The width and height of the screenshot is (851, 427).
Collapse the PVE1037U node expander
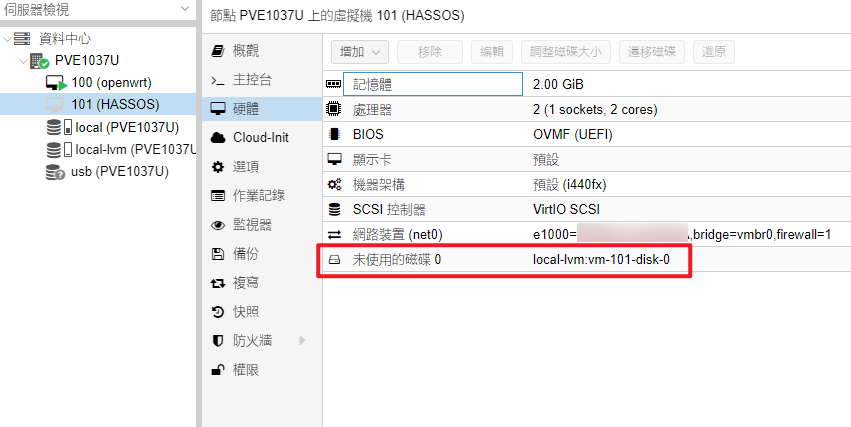22,61
